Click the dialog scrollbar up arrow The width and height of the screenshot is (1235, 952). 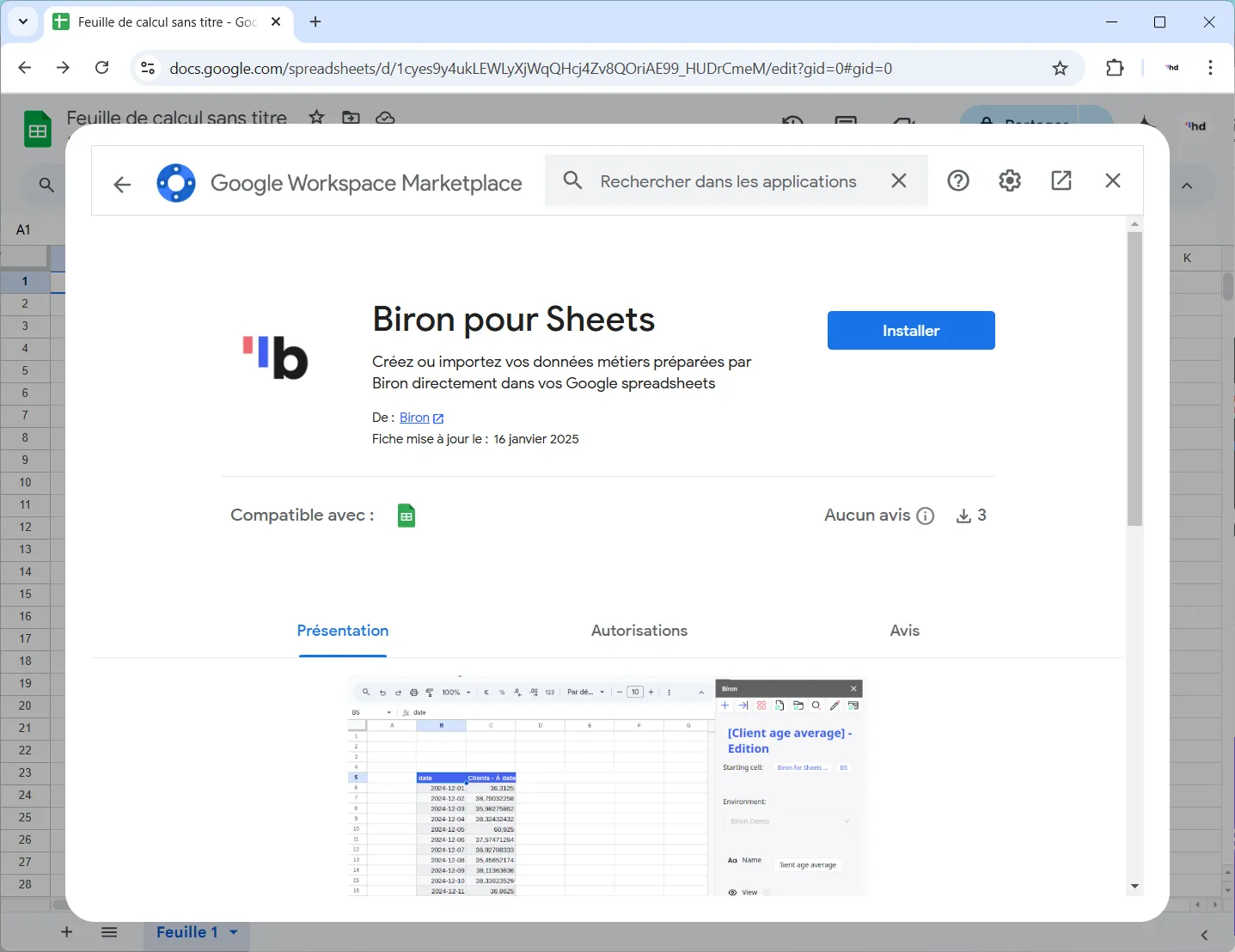pos(1135,224)
